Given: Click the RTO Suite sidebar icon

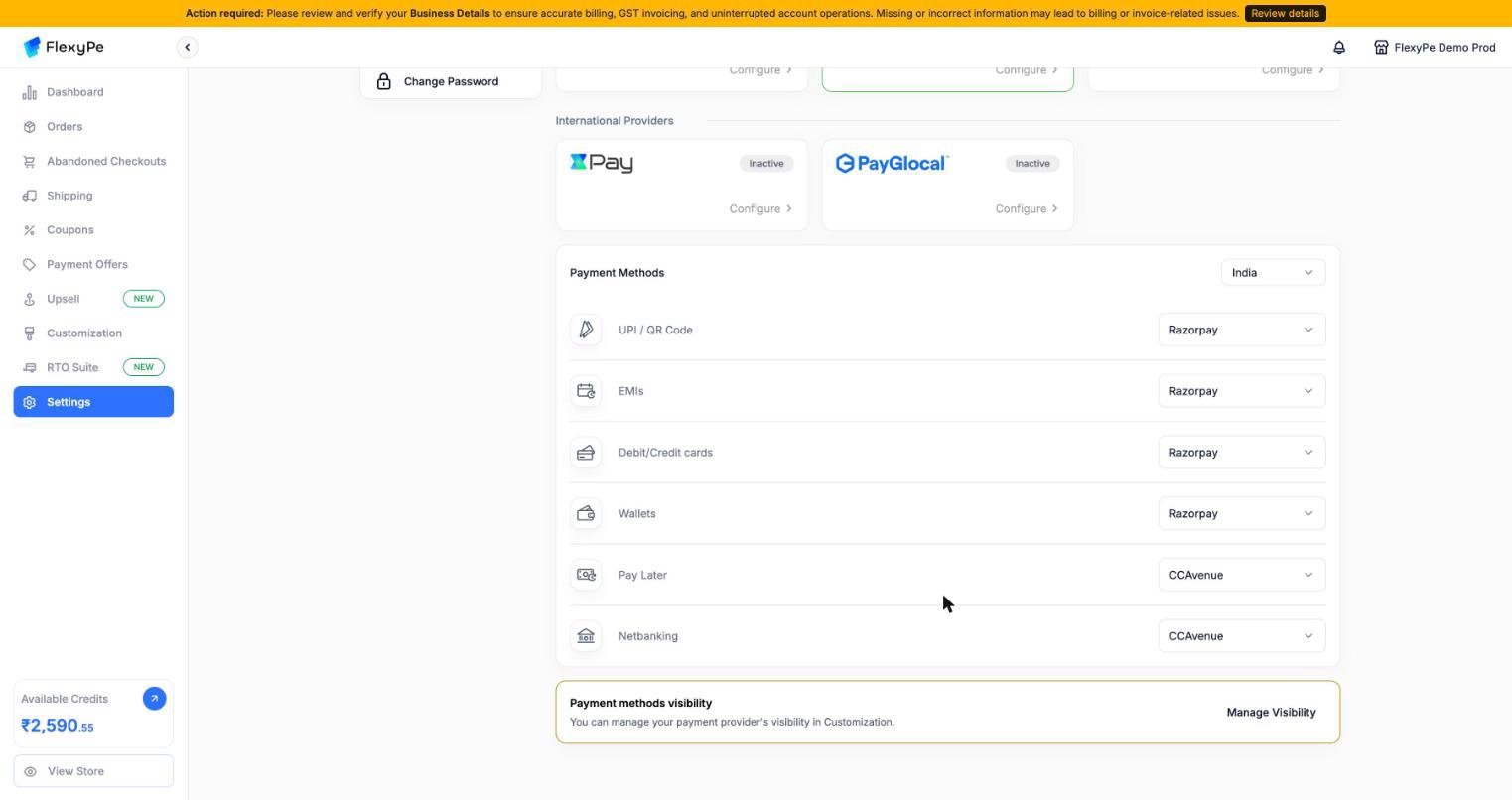Looking at the screenshot, I should point(30,367).
